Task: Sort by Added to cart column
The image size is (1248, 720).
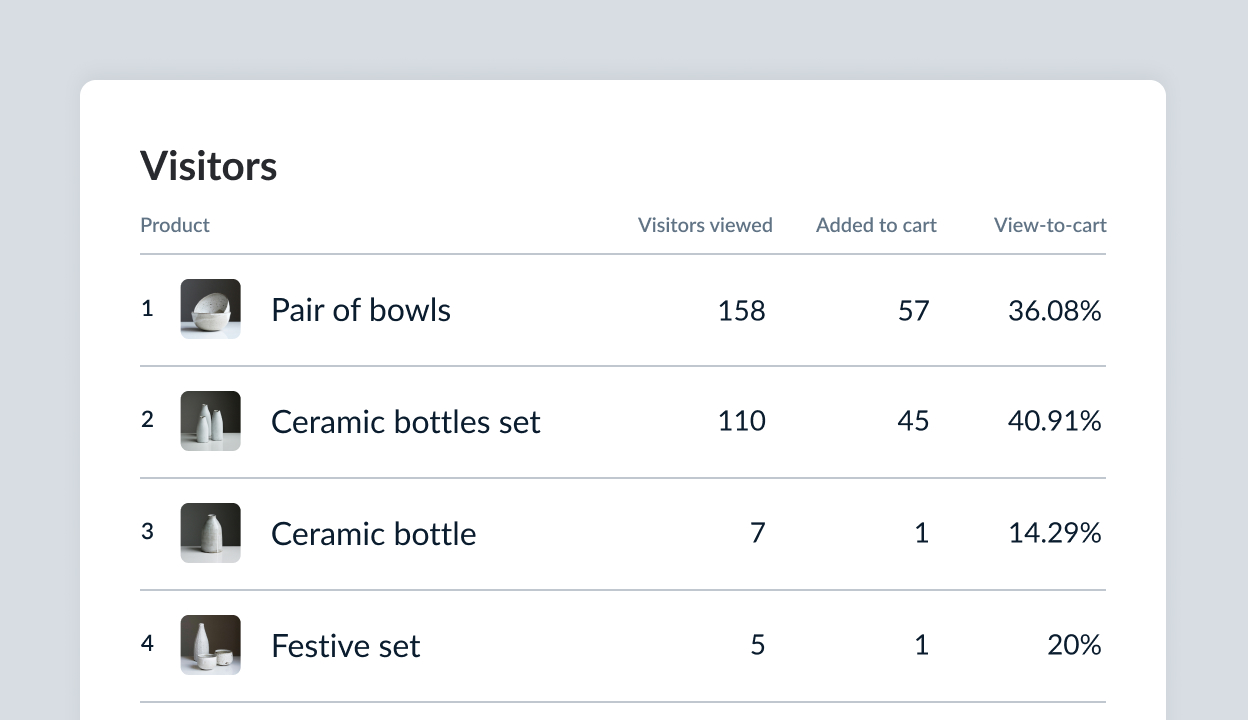Action: [x=876, y=225]
